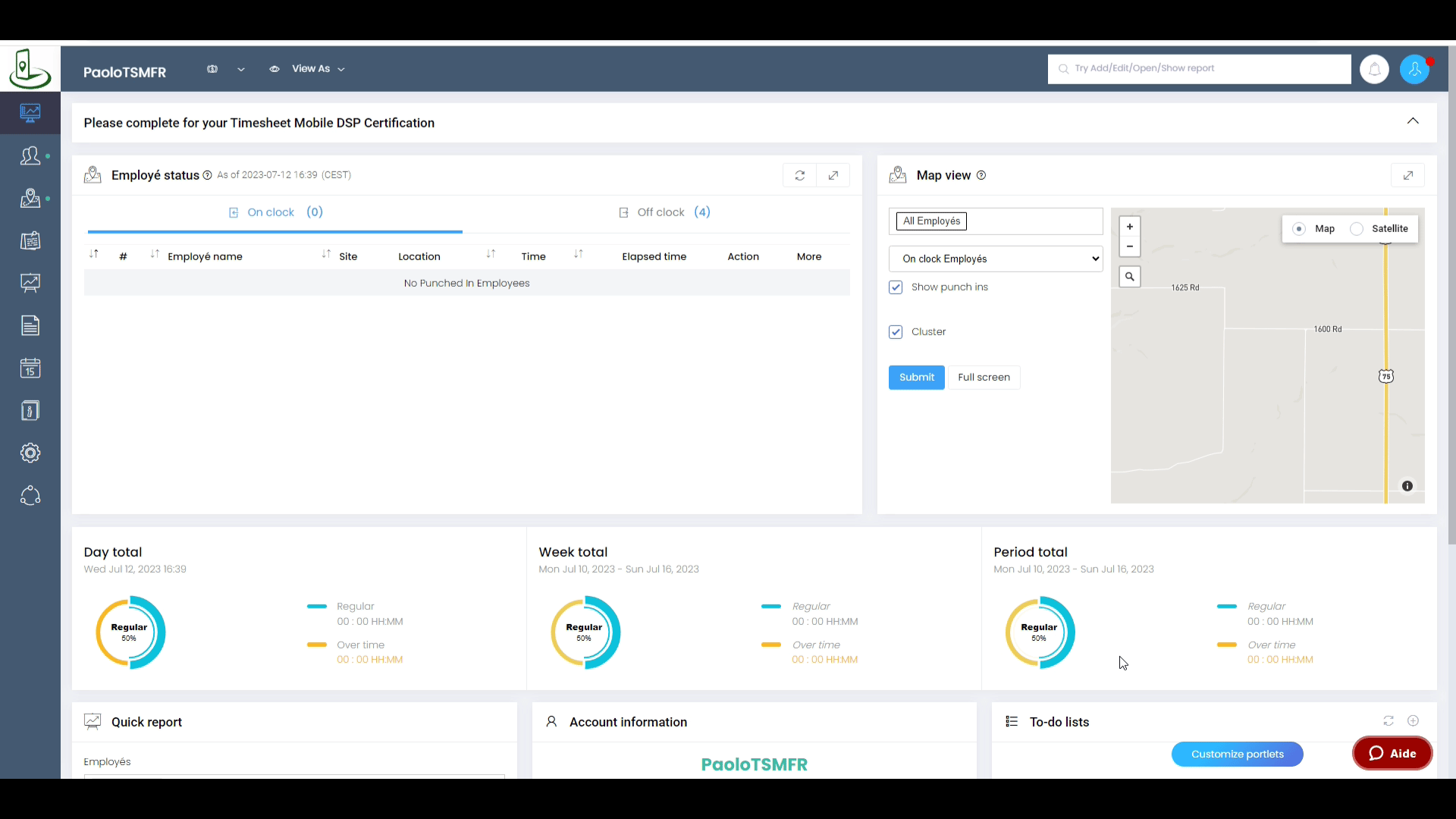Add a new To-do list item
The width and height of the screenshot is (1456, 819).
click(x=1414, y=721)
